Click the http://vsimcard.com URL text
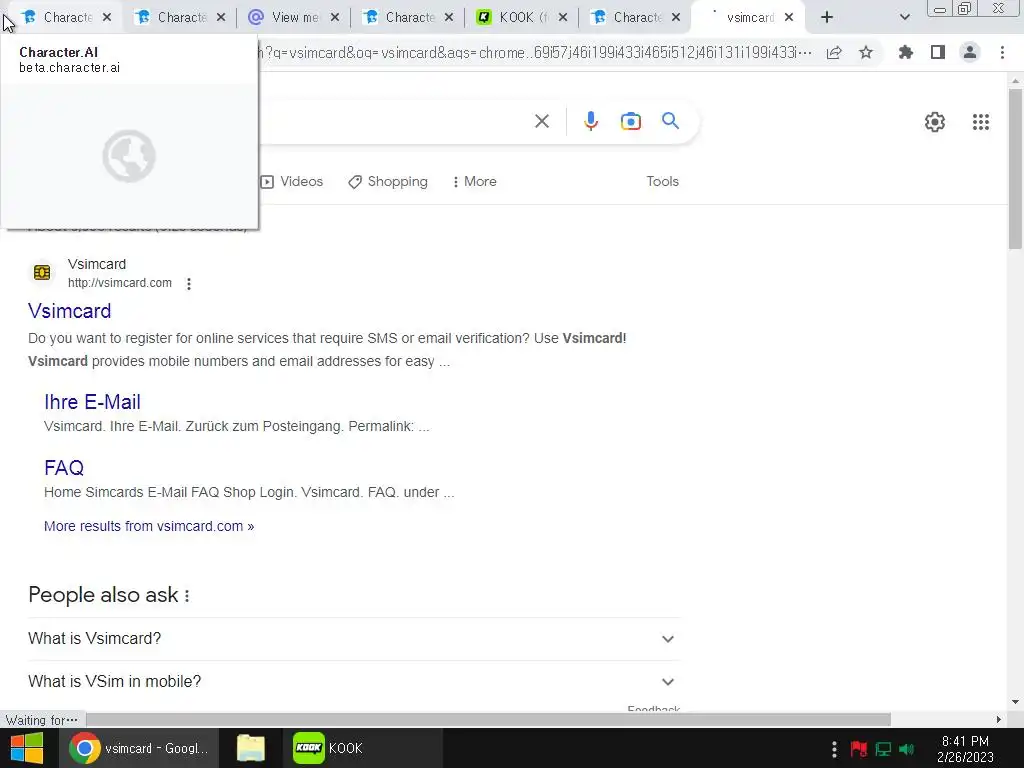Viewport: 1024px width, 768px height. click(120, 283)
